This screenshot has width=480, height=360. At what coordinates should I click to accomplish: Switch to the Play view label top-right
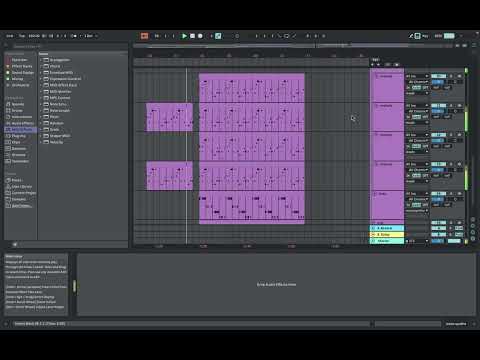pos(425,36)
